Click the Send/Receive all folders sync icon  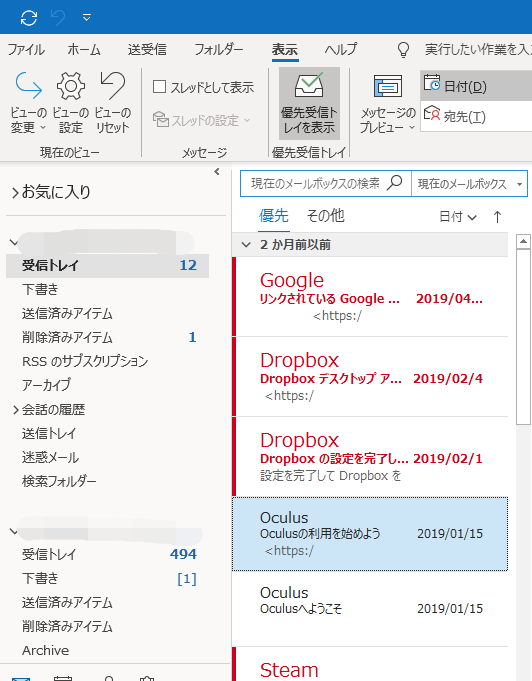pos(29,17)
